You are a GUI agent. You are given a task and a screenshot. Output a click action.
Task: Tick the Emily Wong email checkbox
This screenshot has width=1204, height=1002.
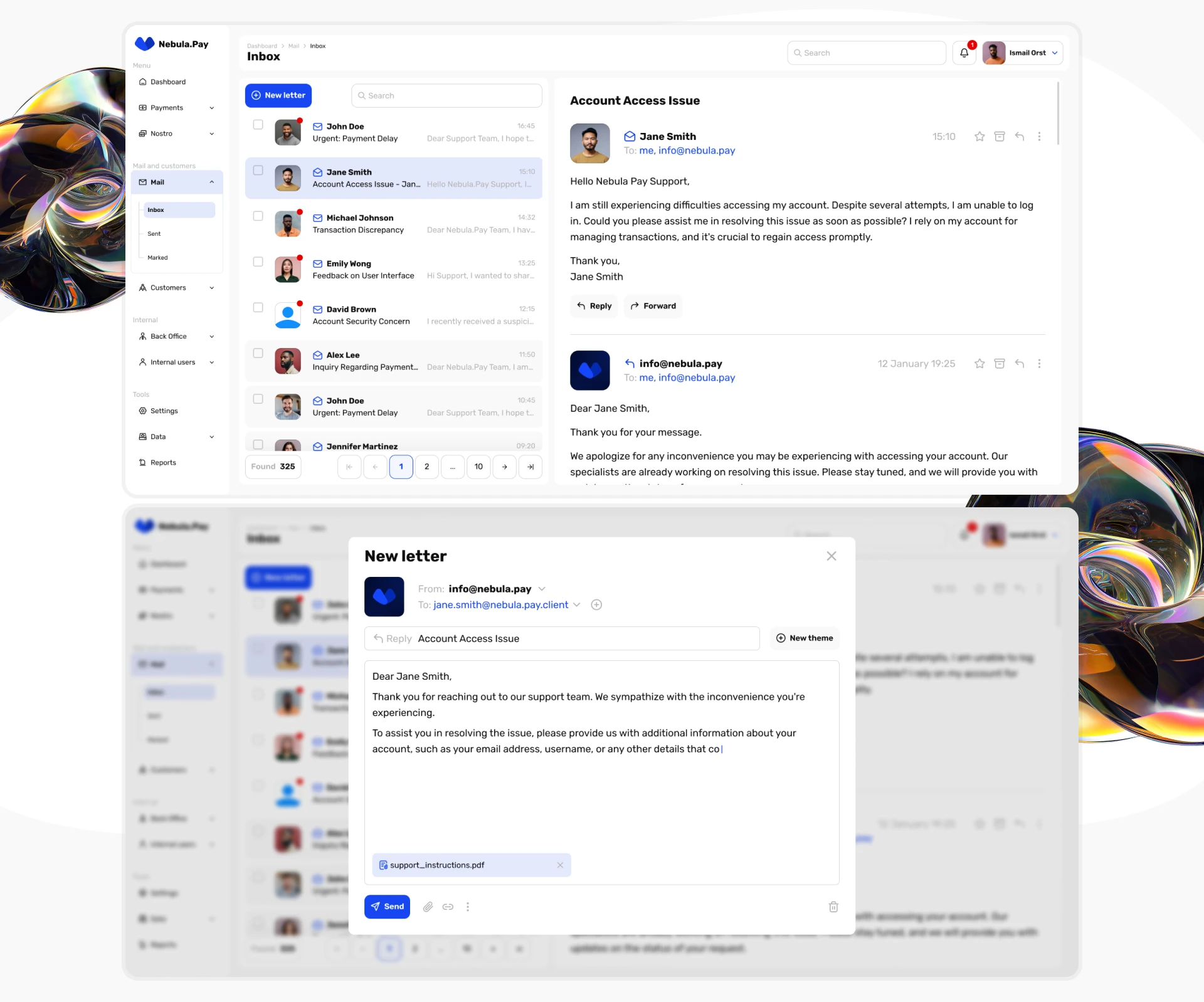(258, 262)
